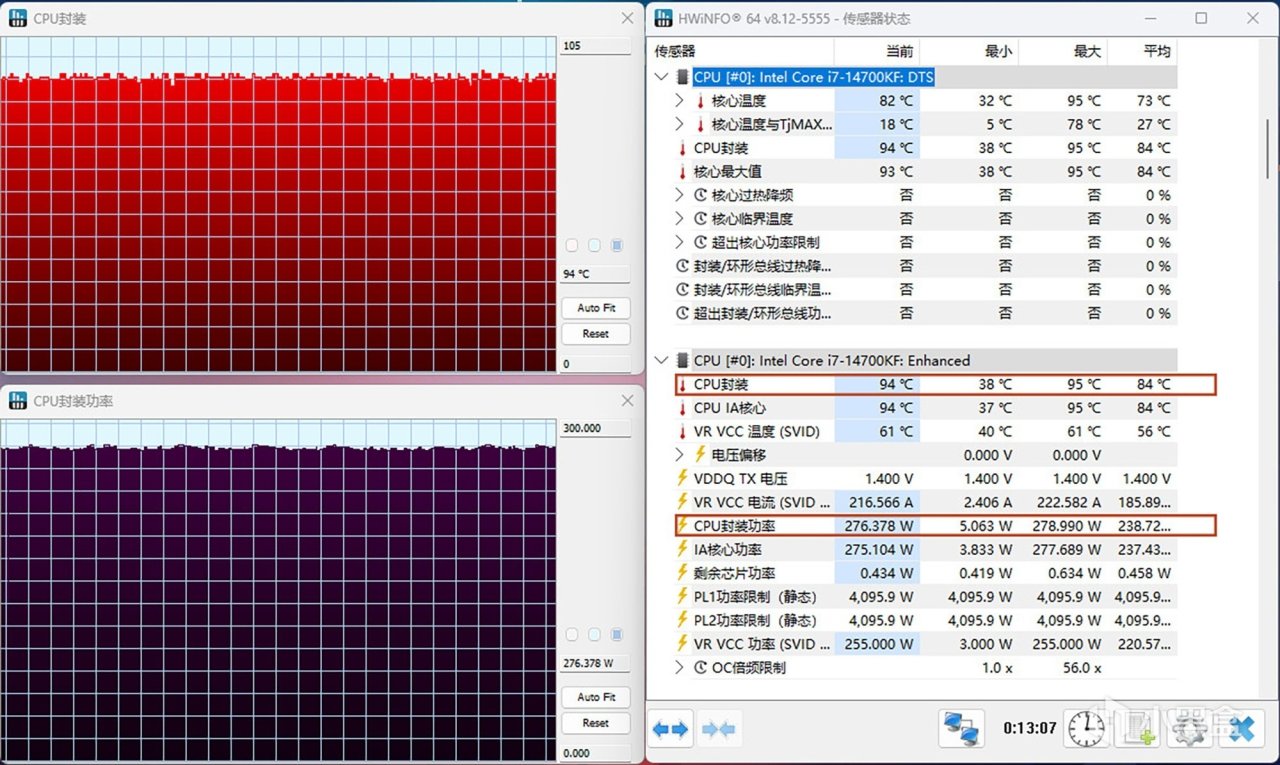Click the 当前 column header
This screenshot has height=765, width=1280.
pyautogui.click(x=900, y=51)
